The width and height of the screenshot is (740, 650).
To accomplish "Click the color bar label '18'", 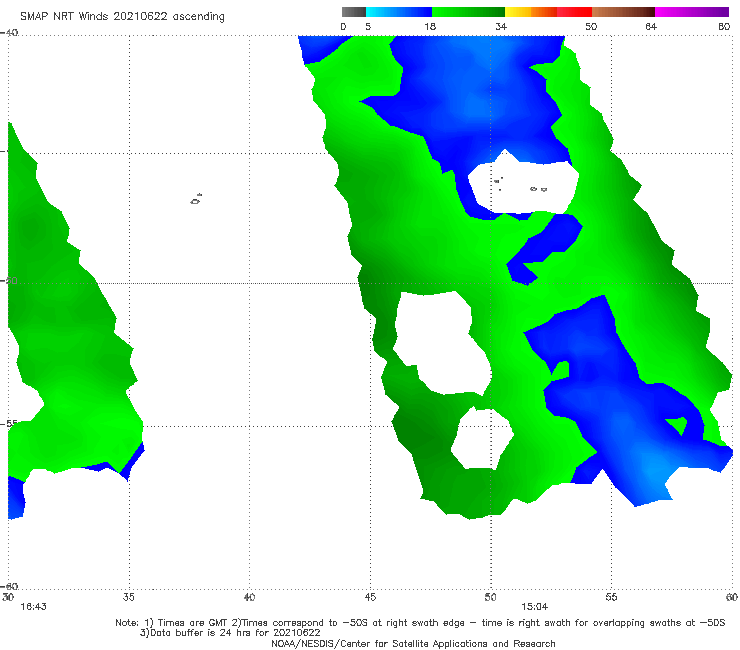I will 430,27.
